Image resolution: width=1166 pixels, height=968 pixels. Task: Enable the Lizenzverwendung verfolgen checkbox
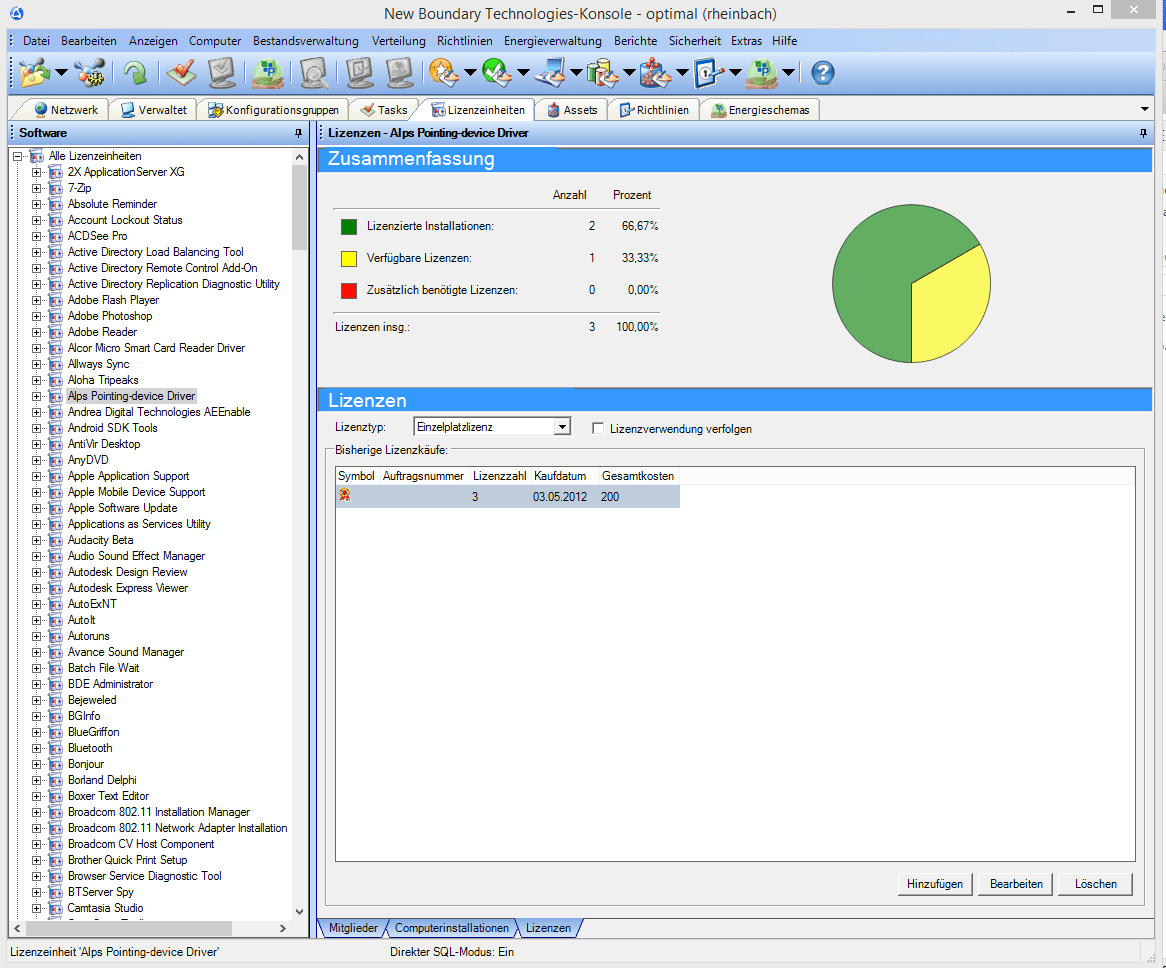coord(597,429)
